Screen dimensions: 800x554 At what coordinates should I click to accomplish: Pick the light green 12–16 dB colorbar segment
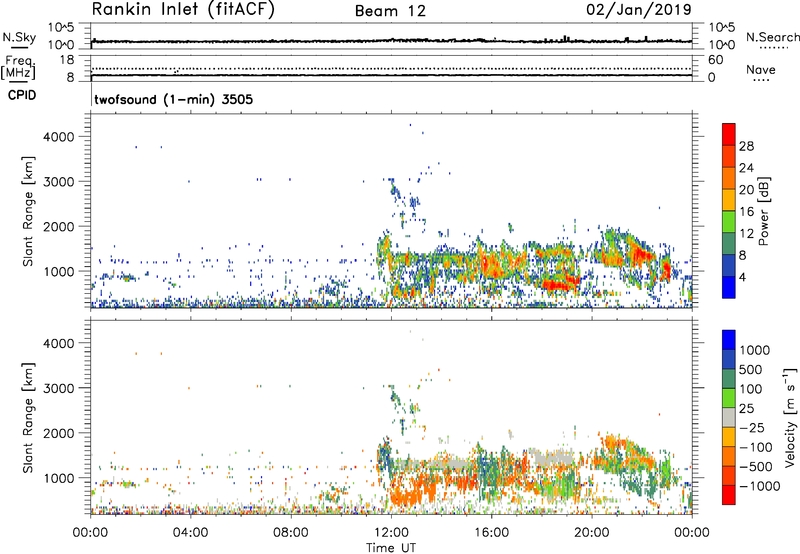click(729, 221)
